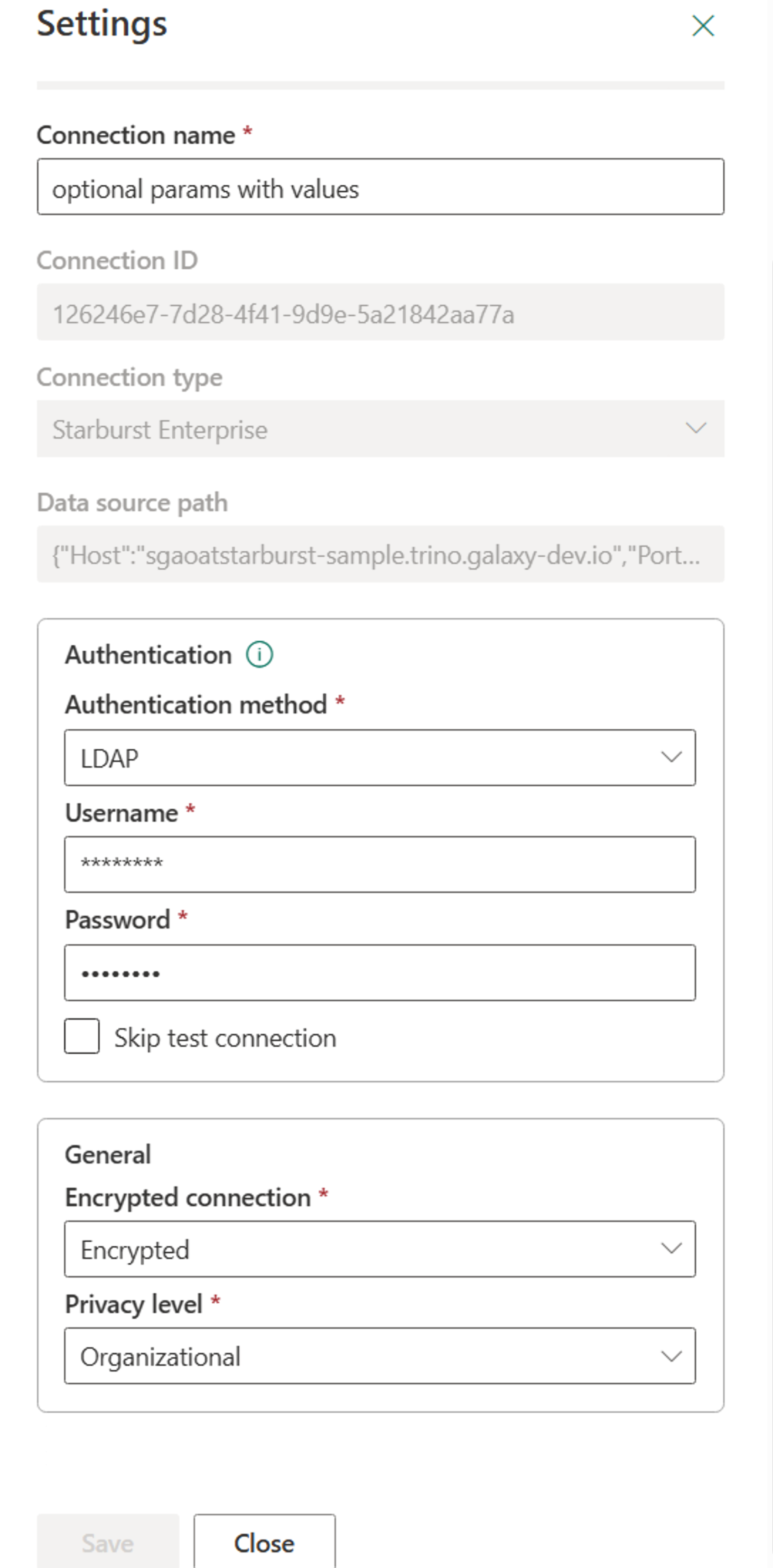Open the Authentication method LDAP dropdown

[x=379, y=758]
